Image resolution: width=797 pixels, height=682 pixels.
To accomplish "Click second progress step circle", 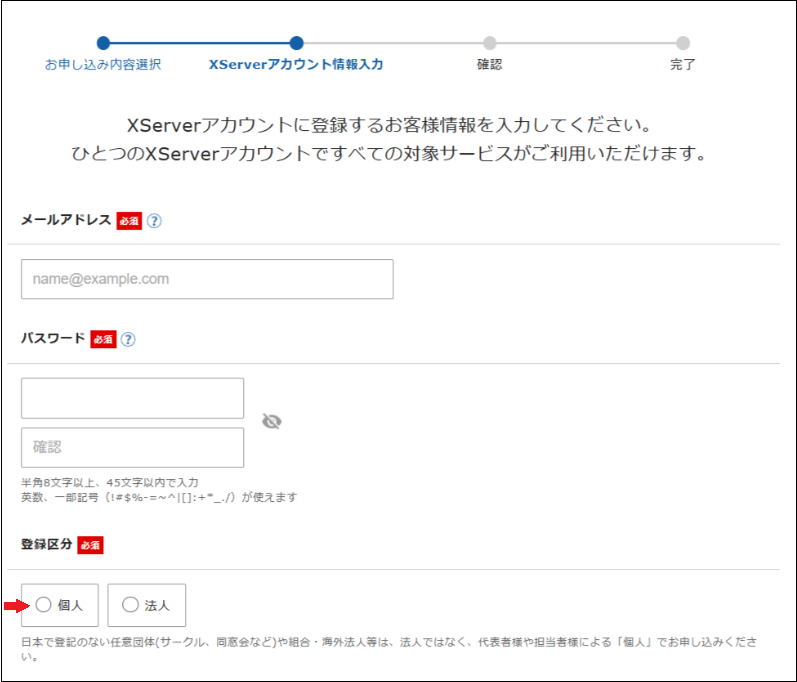I will [x=296, y=43].
